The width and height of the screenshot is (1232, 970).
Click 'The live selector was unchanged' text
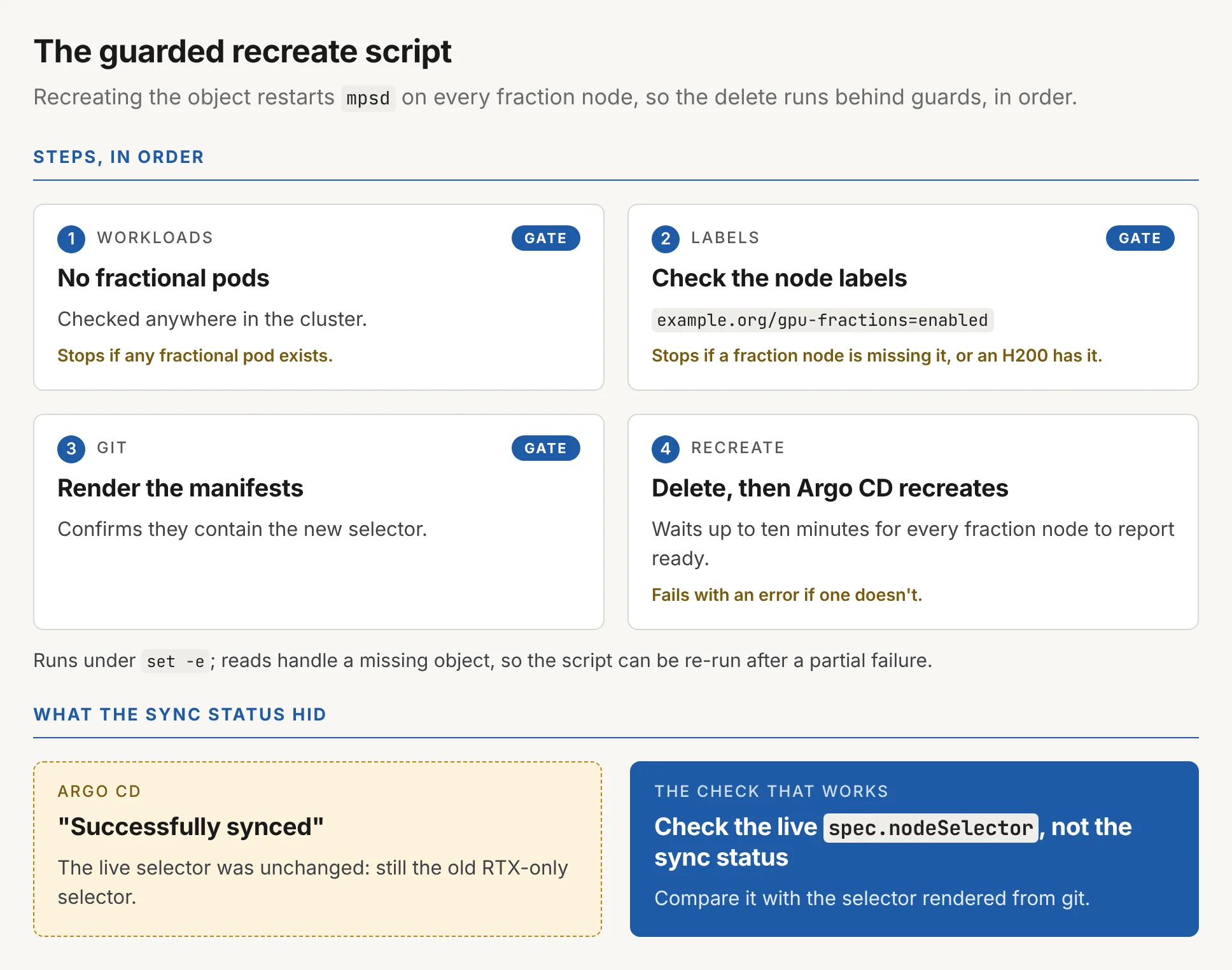tap(312, 882)
